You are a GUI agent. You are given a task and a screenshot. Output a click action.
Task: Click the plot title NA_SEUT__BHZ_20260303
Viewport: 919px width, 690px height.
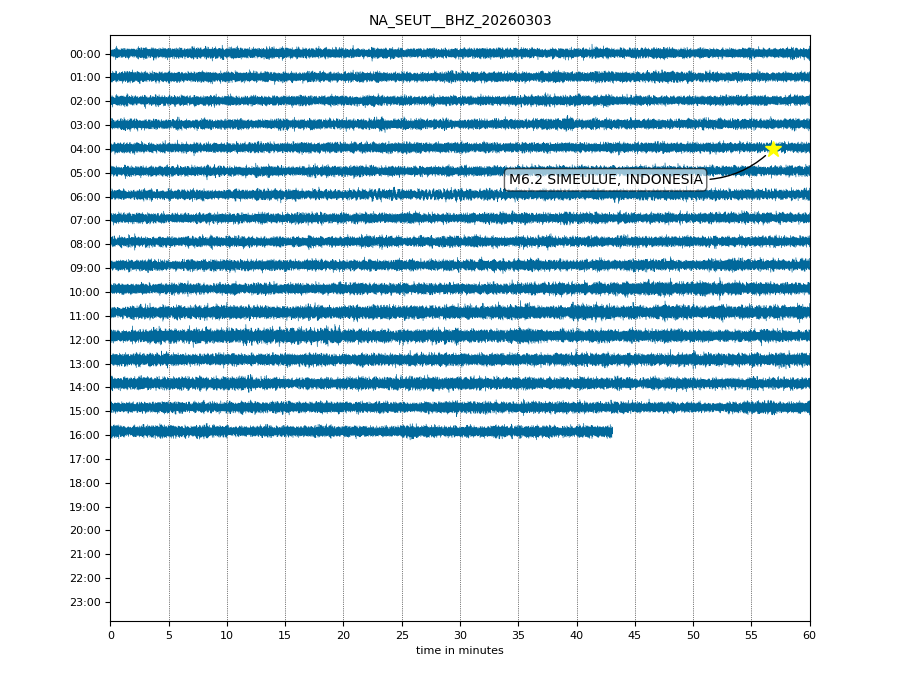460,21
